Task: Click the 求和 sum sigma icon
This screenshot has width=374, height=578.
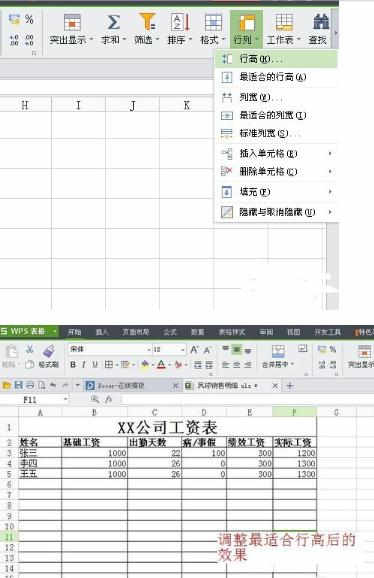Action: click(113, 22)
